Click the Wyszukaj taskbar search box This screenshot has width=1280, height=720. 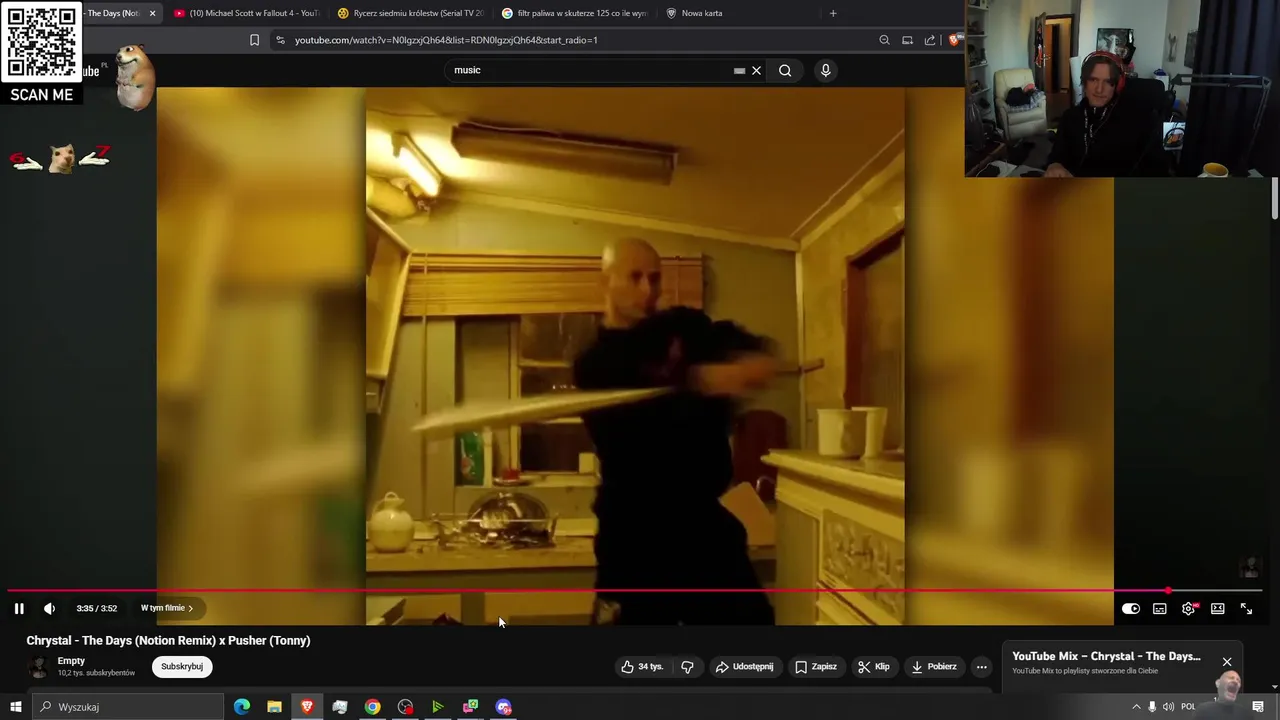127,707
